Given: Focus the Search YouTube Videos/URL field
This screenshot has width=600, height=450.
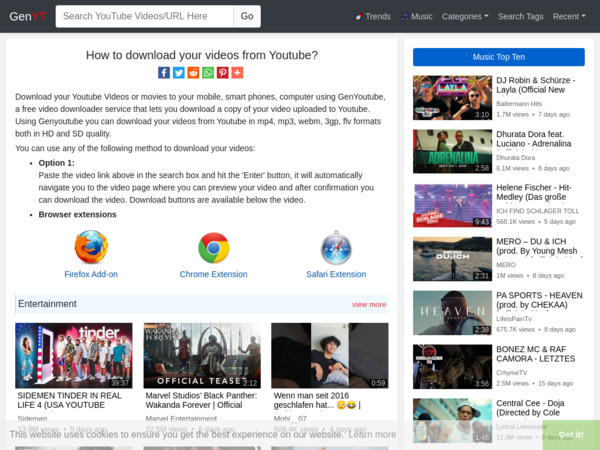Looking at the screenshot, I should 145,16.
